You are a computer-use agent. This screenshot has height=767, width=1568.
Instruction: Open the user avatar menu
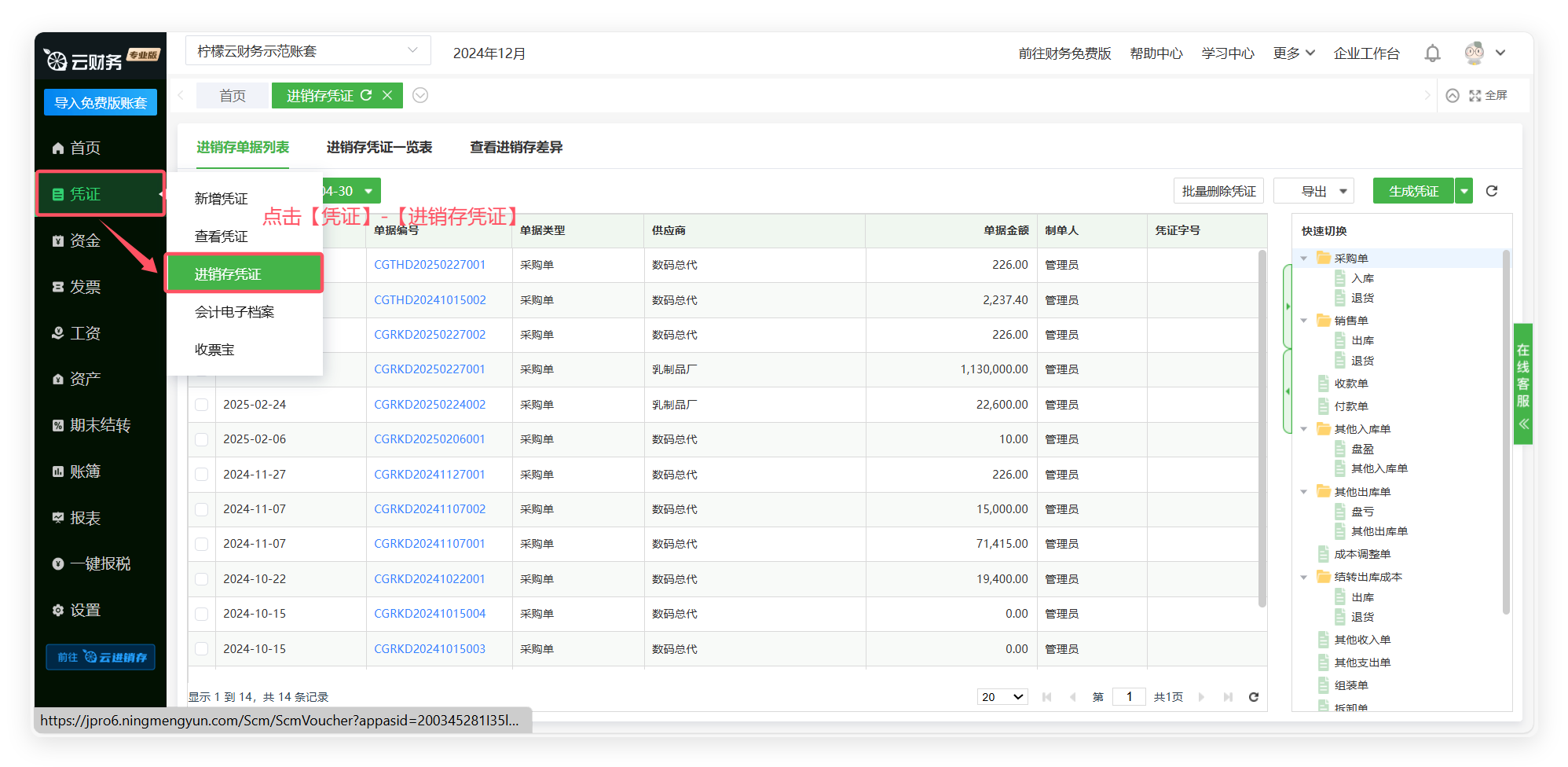[1484, 53]
